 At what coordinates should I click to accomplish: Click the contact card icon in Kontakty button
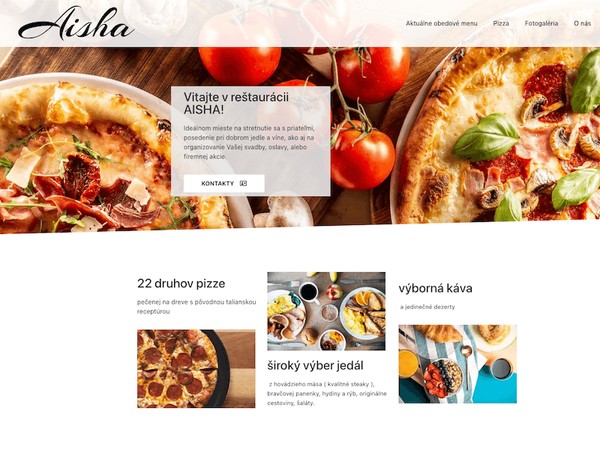243,184
